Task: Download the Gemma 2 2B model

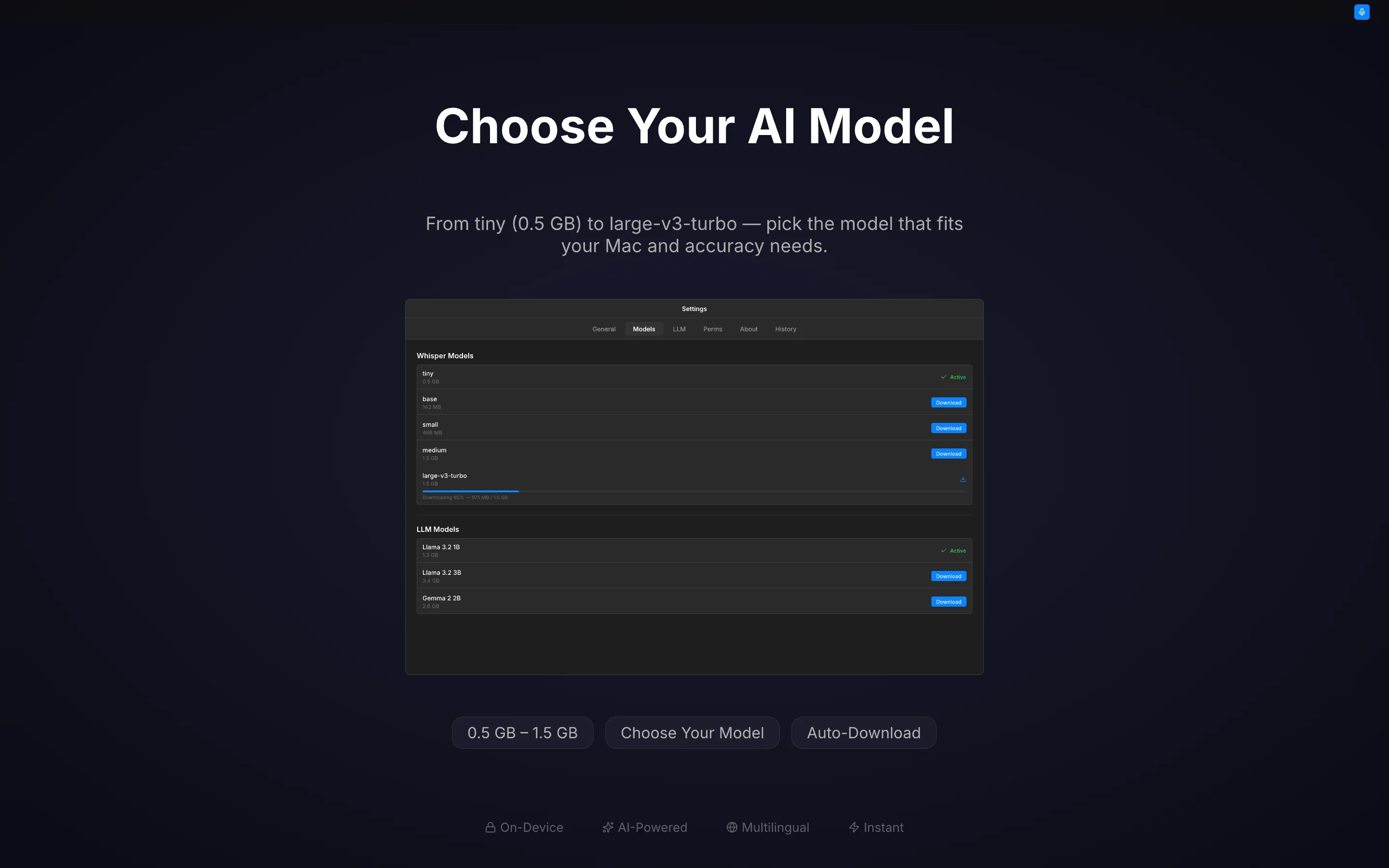Action: (948, 602)
